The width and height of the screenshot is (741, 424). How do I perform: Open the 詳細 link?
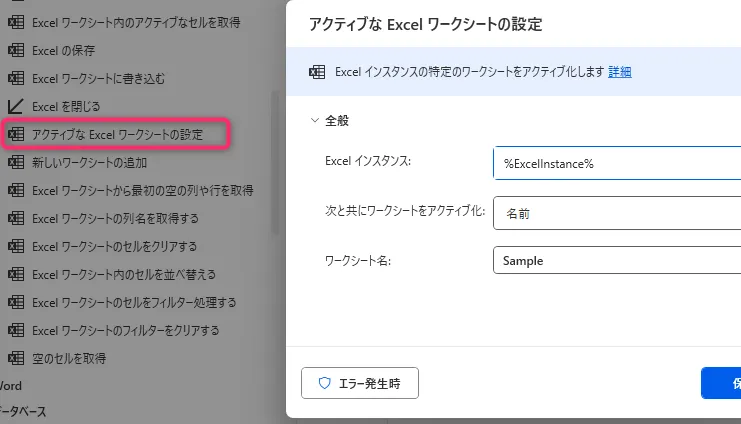[x=620, y=72]
